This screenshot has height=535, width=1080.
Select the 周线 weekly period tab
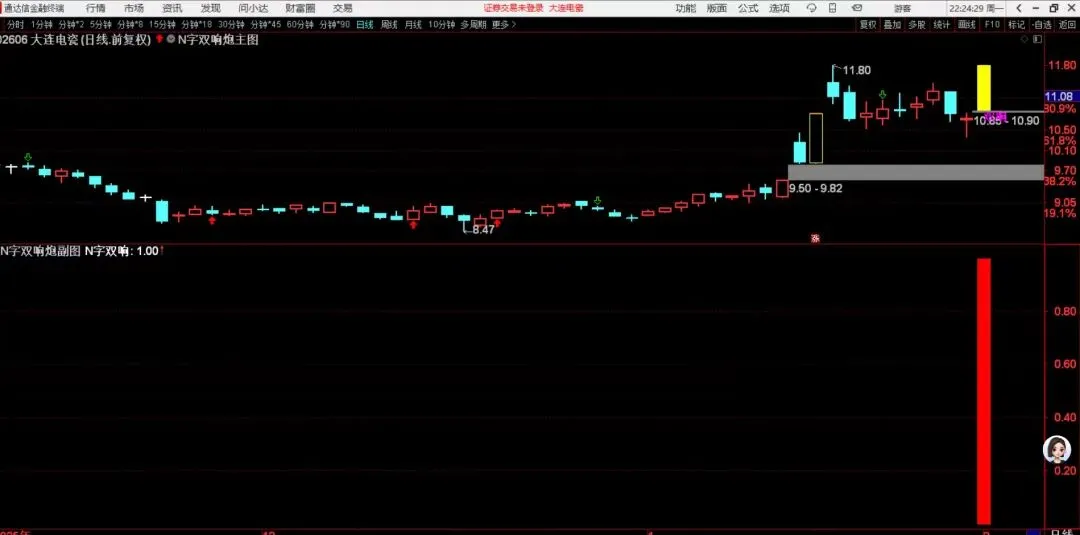(x=389, y=24)
